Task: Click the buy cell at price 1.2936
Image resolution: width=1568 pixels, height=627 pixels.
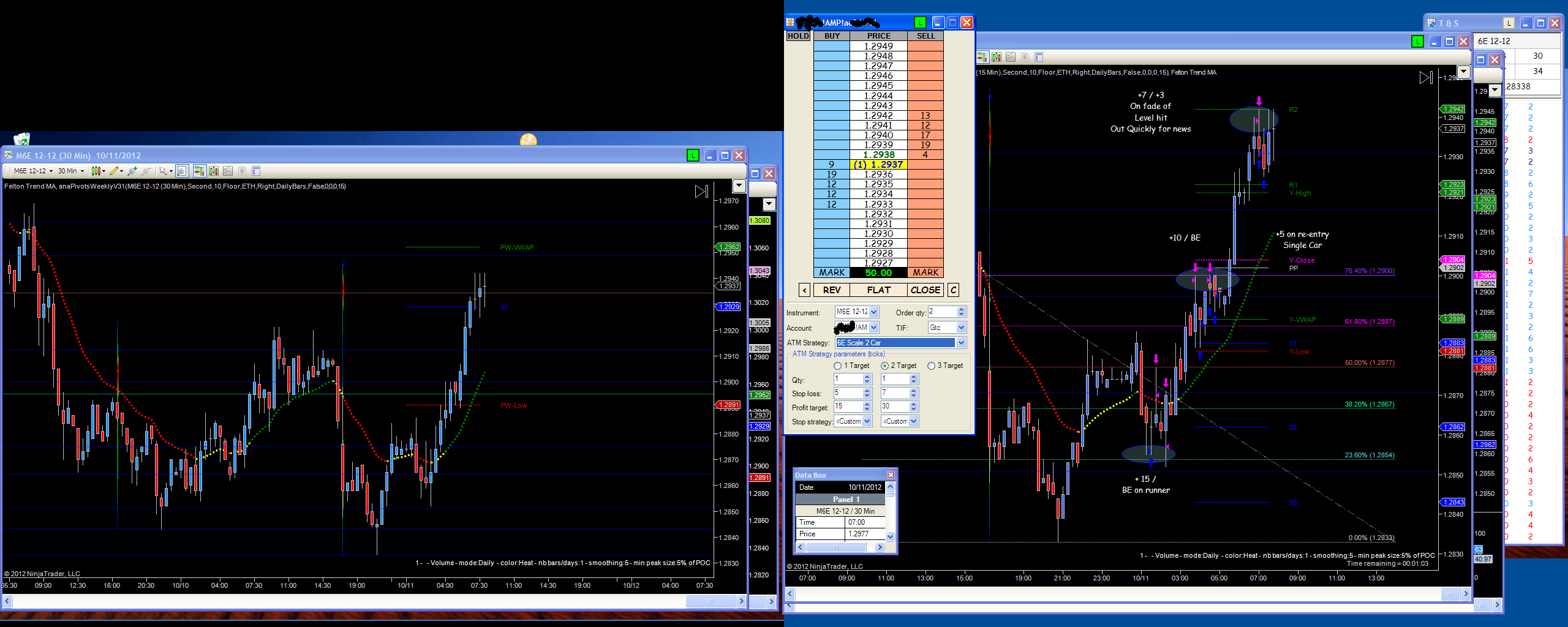Action: pos(832,175)
